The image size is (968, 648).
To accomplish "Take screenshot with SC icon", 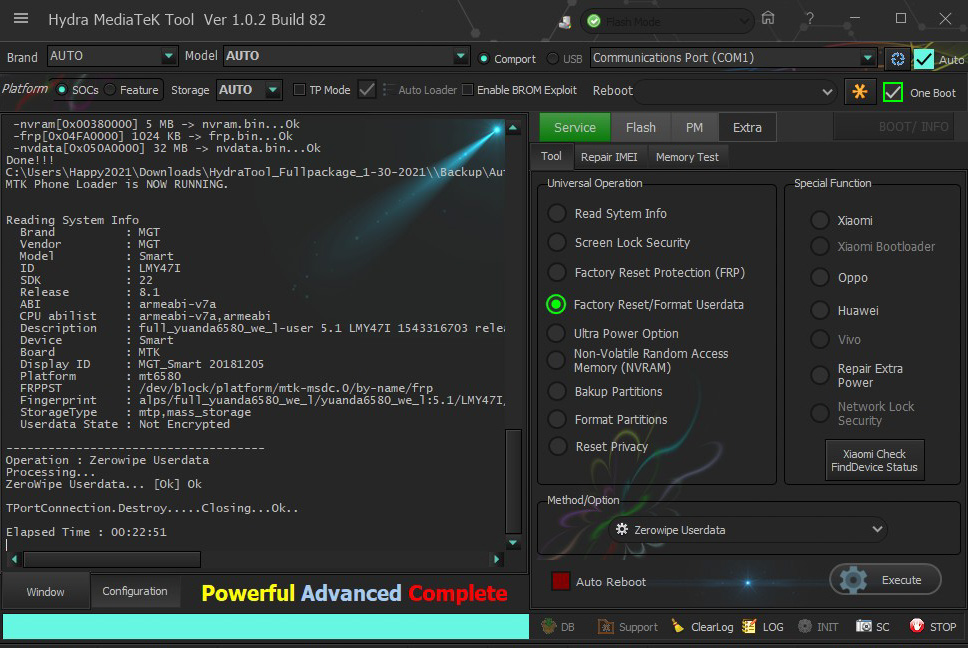I will point(863,626).
